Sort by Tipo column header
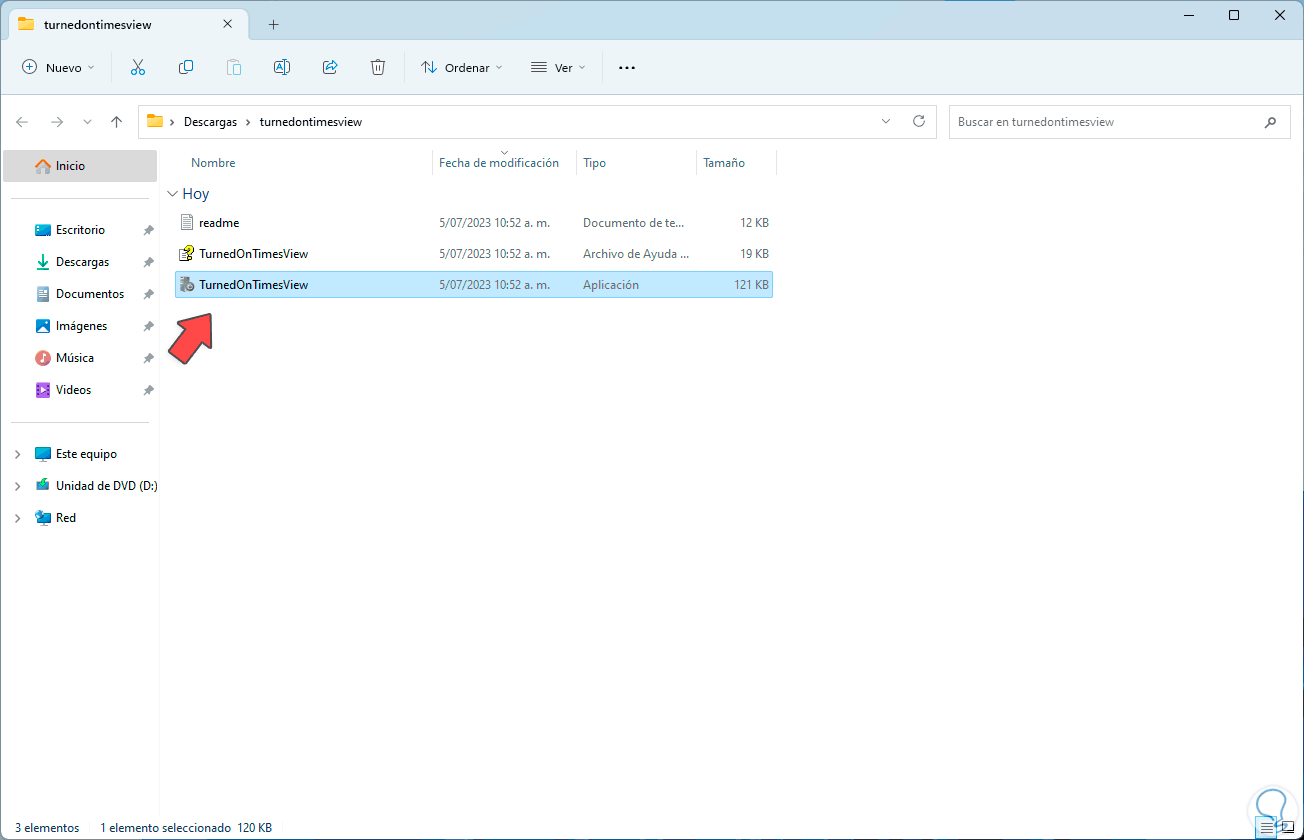This screenshot has height=840, width=1304. [x=594, y=163]
